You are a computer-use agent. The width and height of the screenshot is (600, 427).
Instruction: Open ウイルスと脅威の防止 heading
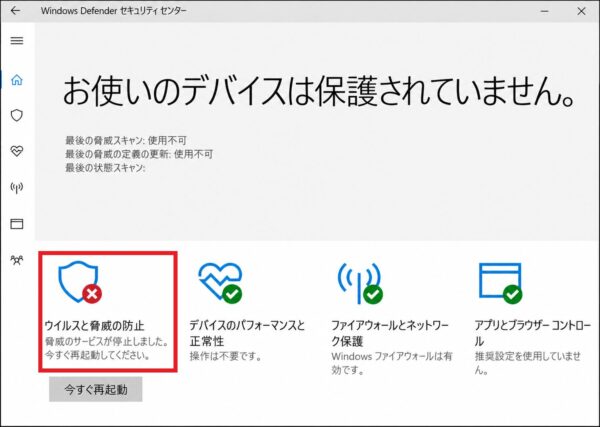coord(95,326)
